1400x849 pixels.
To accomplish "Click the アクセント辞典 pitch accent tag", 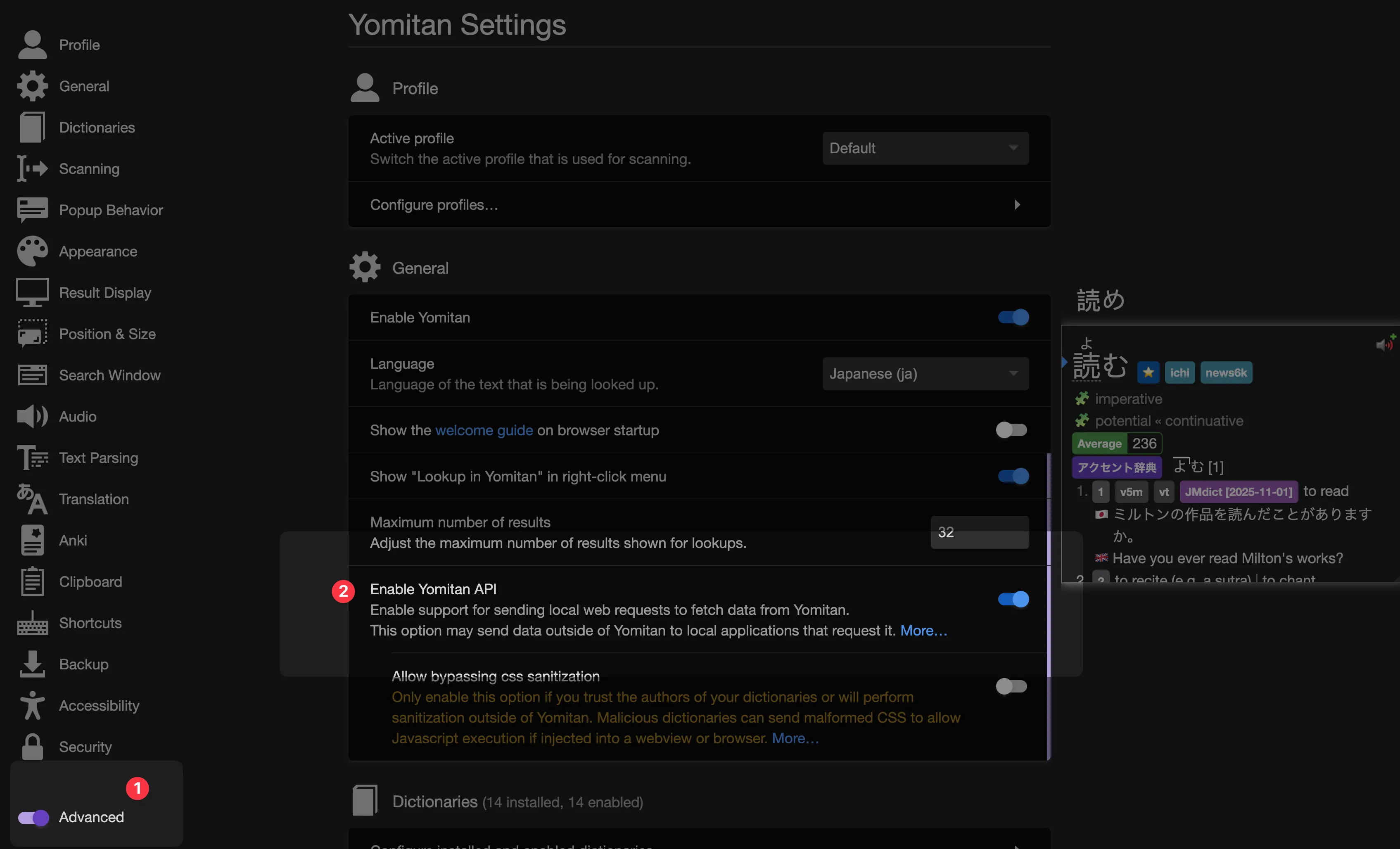I will 1116,467.
